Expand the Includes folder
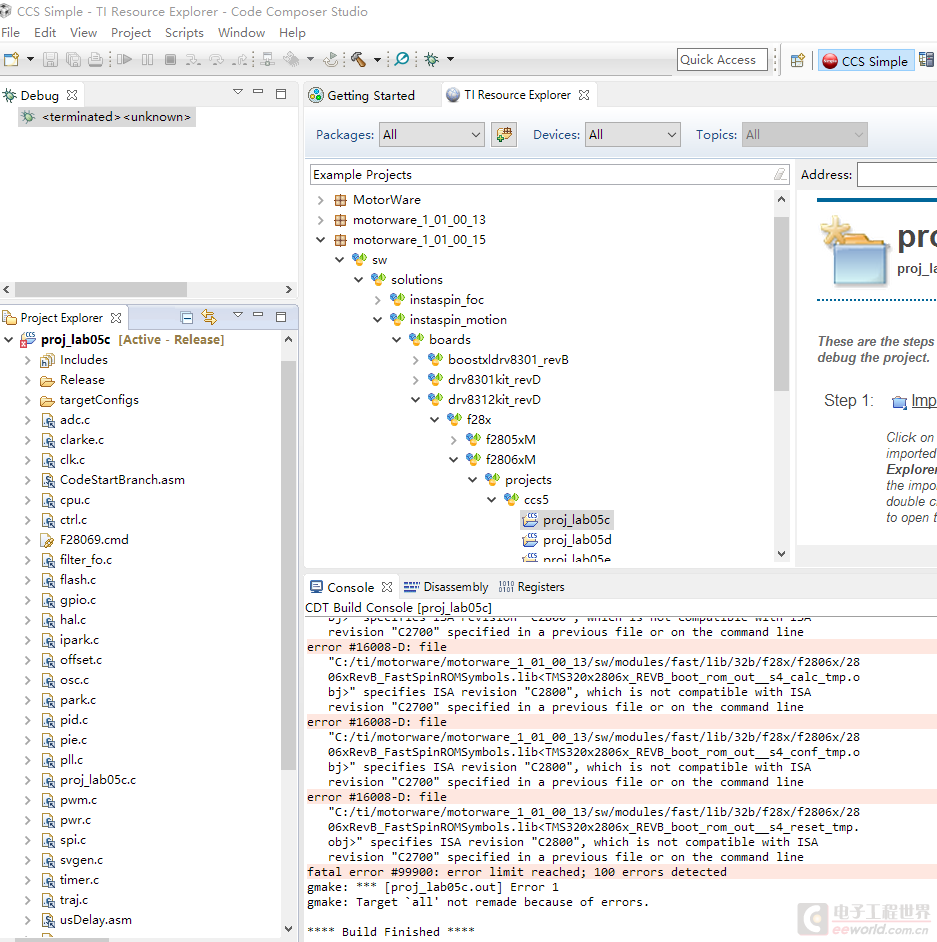 (27, 360)
